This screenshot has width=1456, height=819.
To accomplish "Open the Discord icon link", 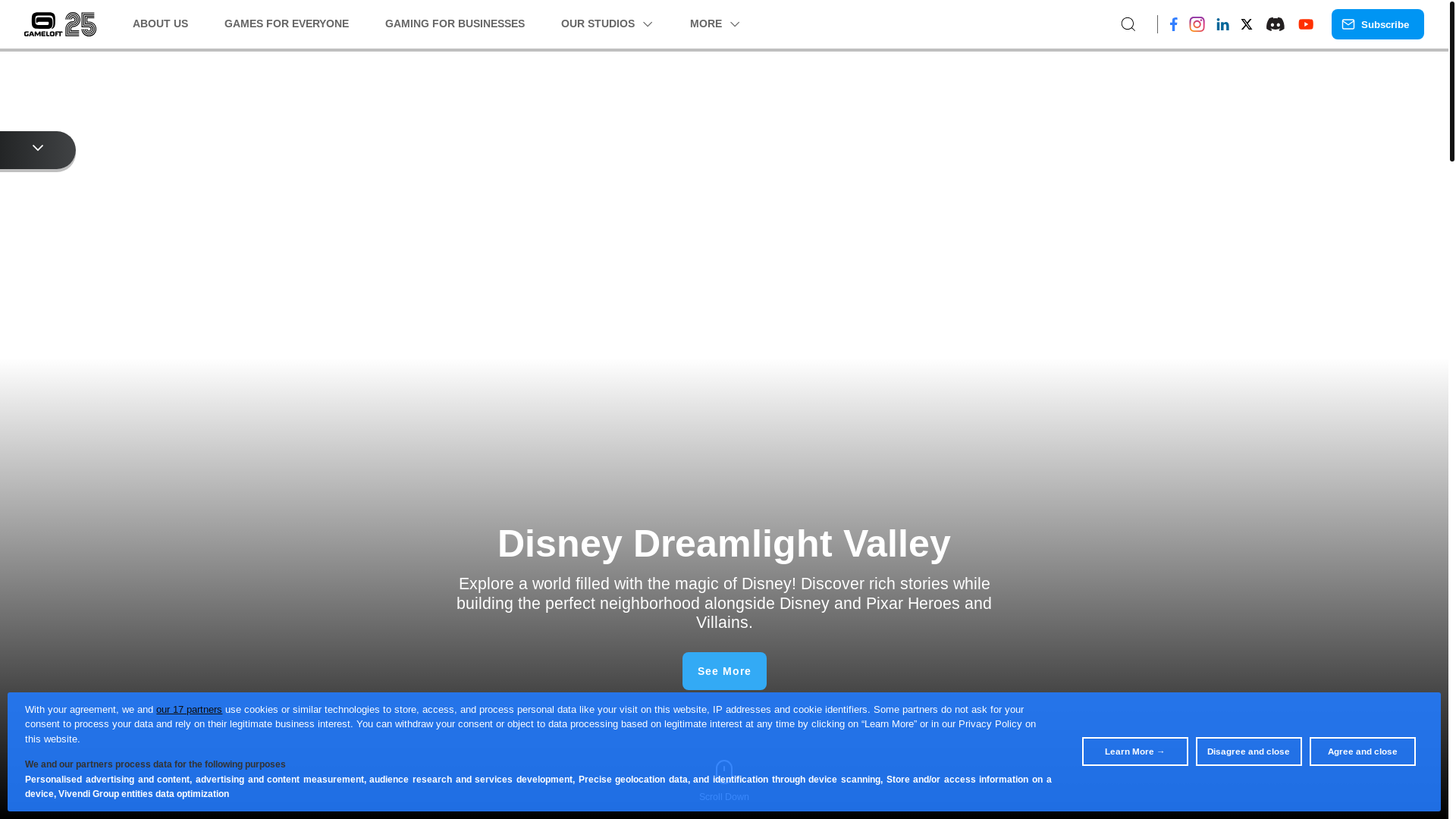I will click(x=1276, y=24).
